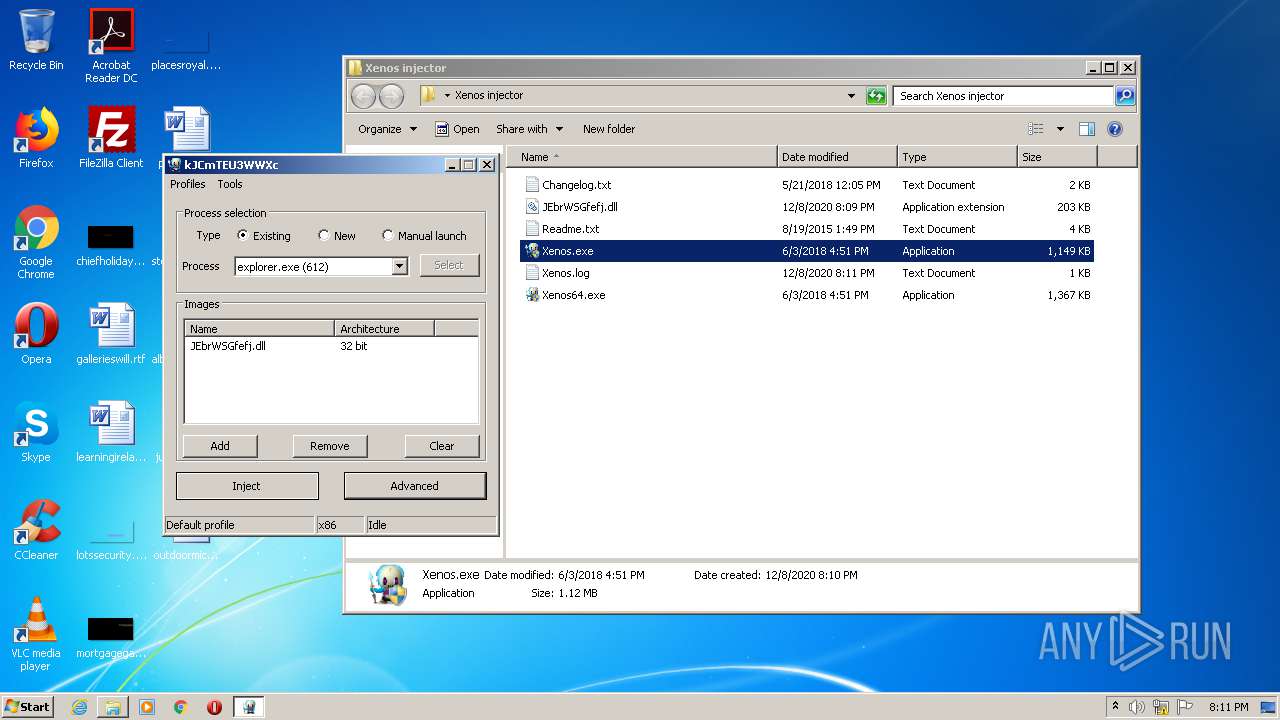Click the volume tray icon
Screen dimensions: 1280x720
pos(1136,707)
